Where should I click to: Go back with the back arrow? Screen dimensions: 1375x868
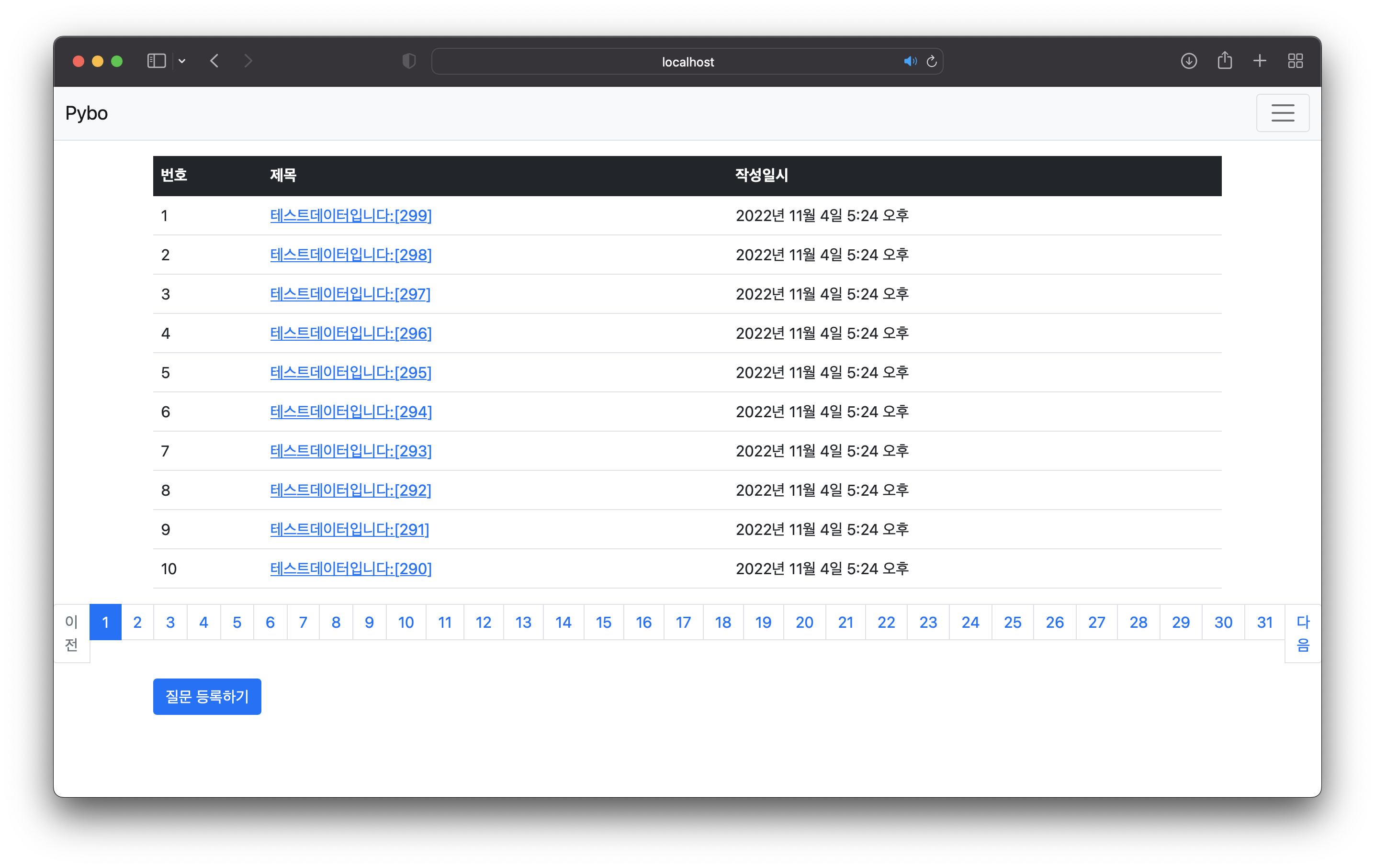(x=214, y=61)
